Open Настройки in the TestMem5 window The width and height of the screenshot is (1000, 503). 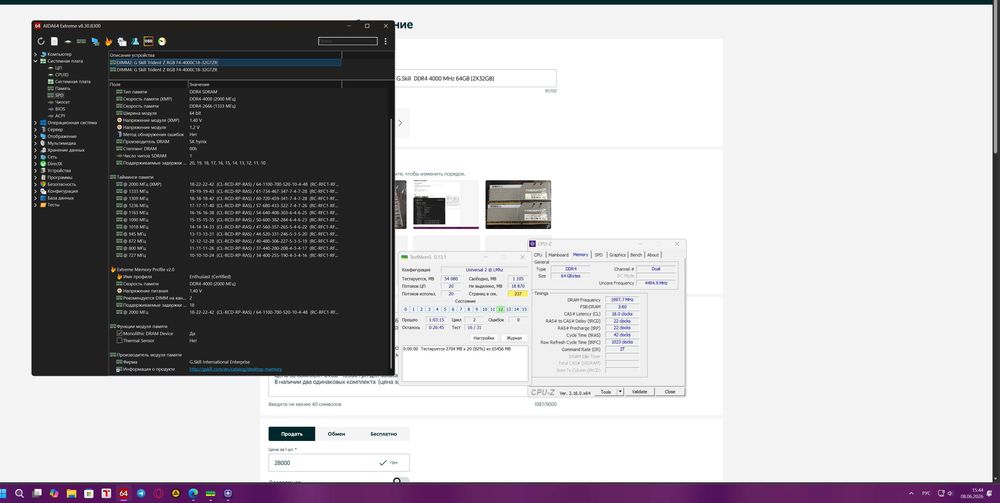click(x=483, y=337)
